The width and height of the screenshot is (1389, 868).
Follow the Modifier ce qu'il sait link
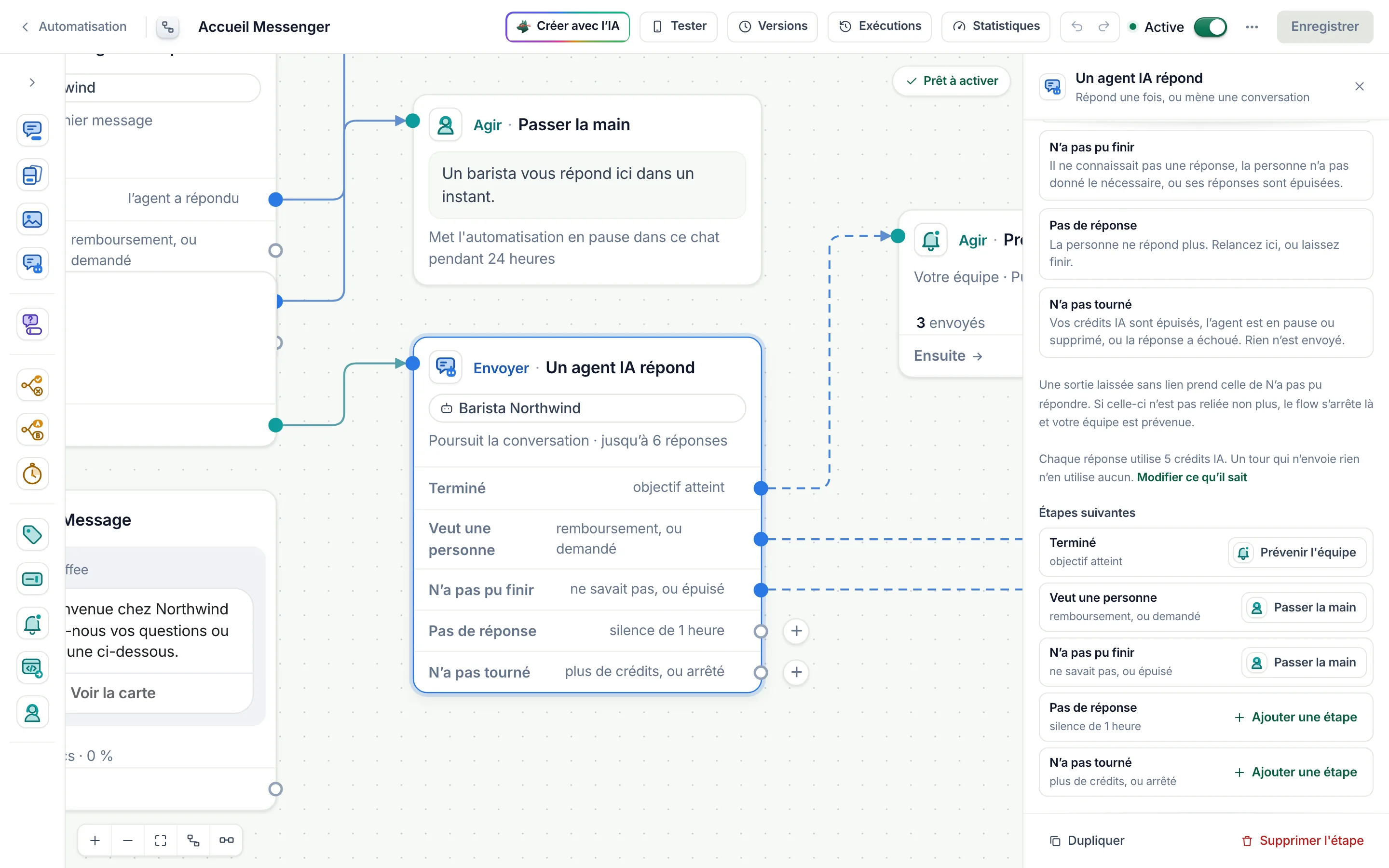pyautogui.click(x=1192, y=477)
